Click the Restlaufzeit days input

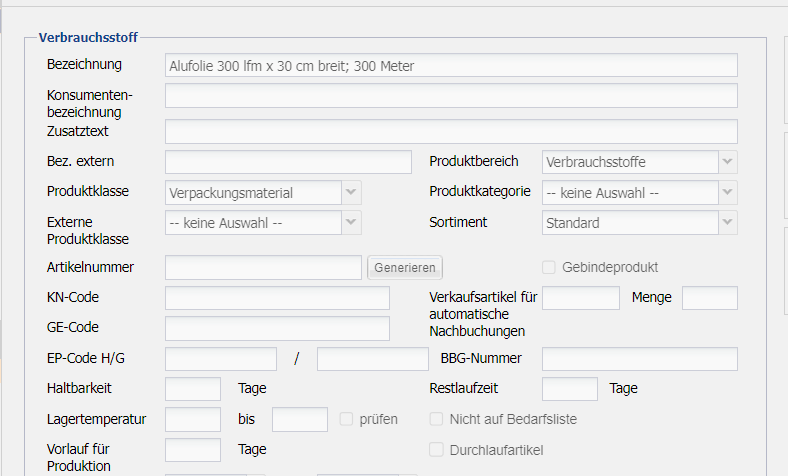click(x=569, y=389)
